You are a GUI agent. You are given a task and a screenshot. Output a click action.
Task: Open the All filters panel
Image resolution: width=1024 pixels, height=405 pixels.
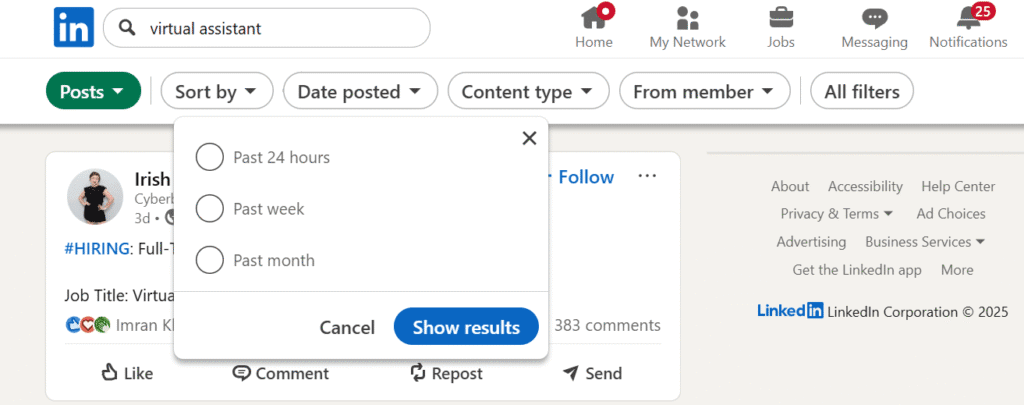(x=861, y=91)
